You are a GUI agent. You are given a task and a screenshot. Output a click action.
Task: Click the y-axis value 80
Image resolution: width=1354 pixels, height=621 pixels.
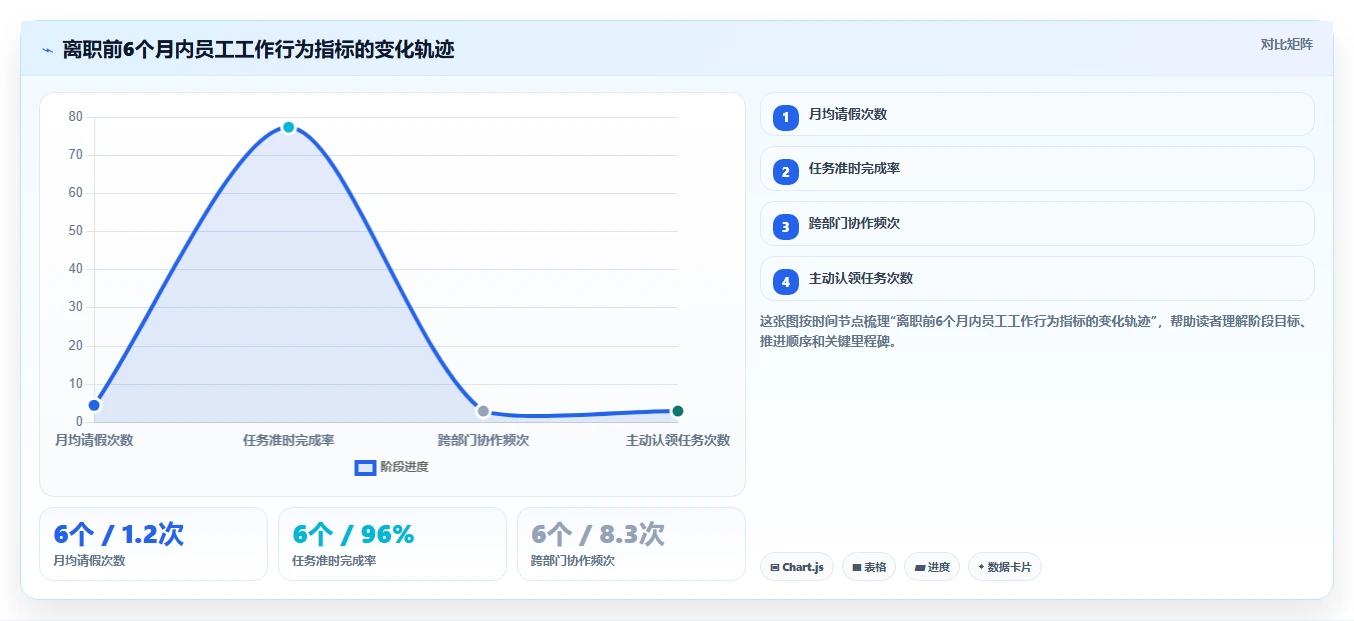click(75, 116)
